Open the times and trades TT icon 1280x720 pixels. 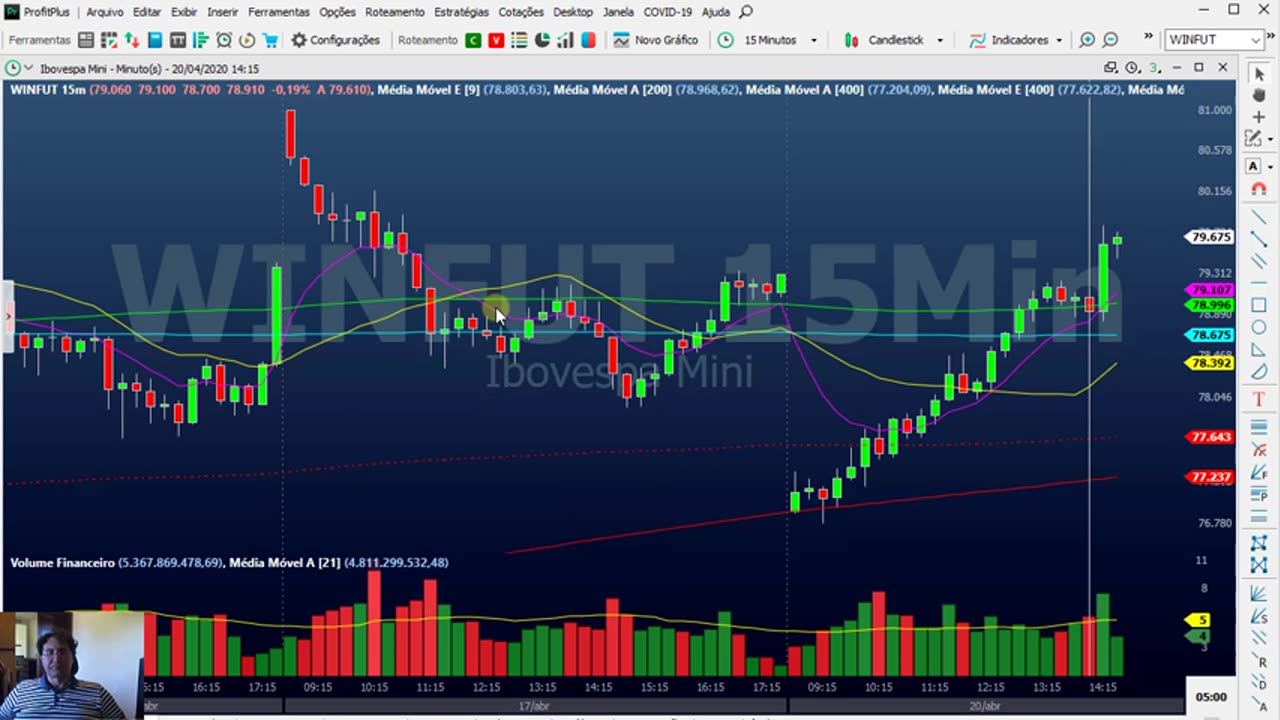[x=178, y=40]
